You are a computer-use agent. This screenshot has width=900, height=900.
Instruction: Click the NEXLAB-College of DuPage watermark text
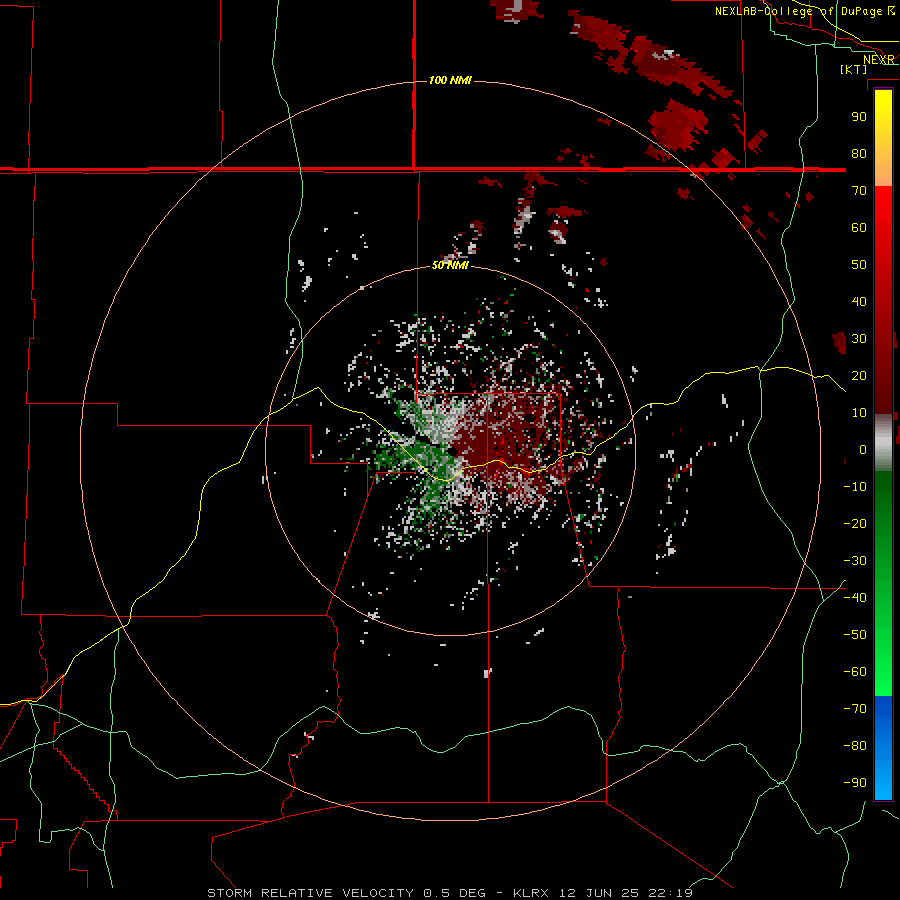point(801,11)
